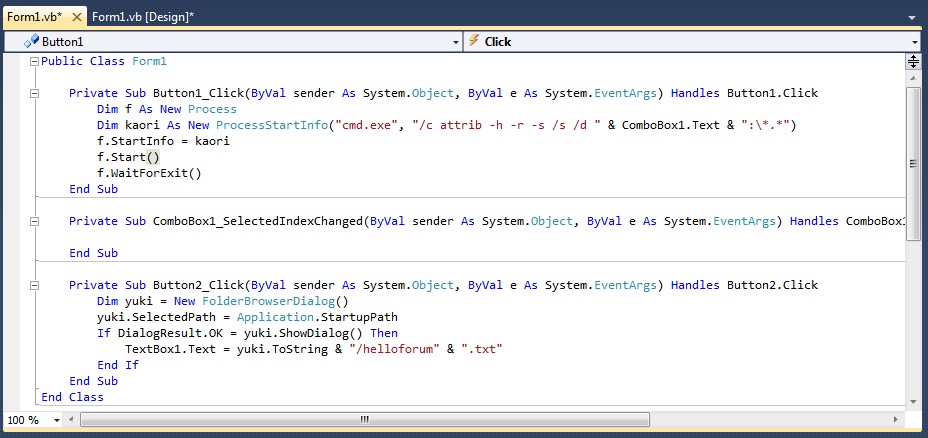Click the Dim f As New Process line
Viewport: 928px width, 438px height.
tap(167, 109)
